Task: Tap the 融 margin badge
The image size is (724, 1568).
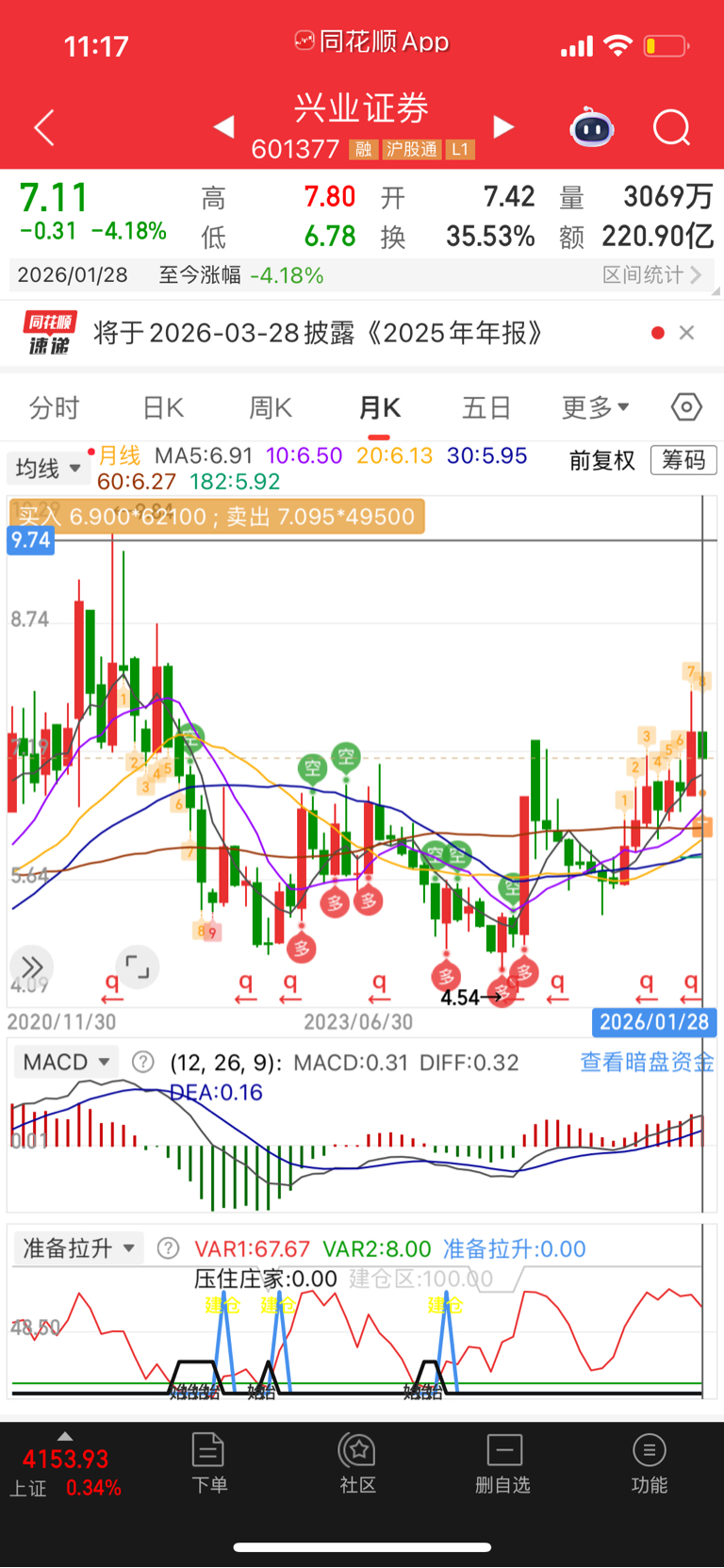Action: (364, 150)
